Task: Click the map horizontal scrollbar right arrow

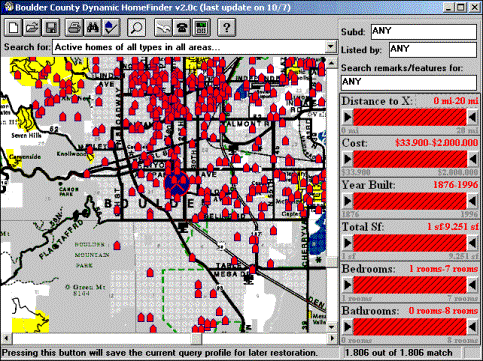Action: [x=332, y=338]
